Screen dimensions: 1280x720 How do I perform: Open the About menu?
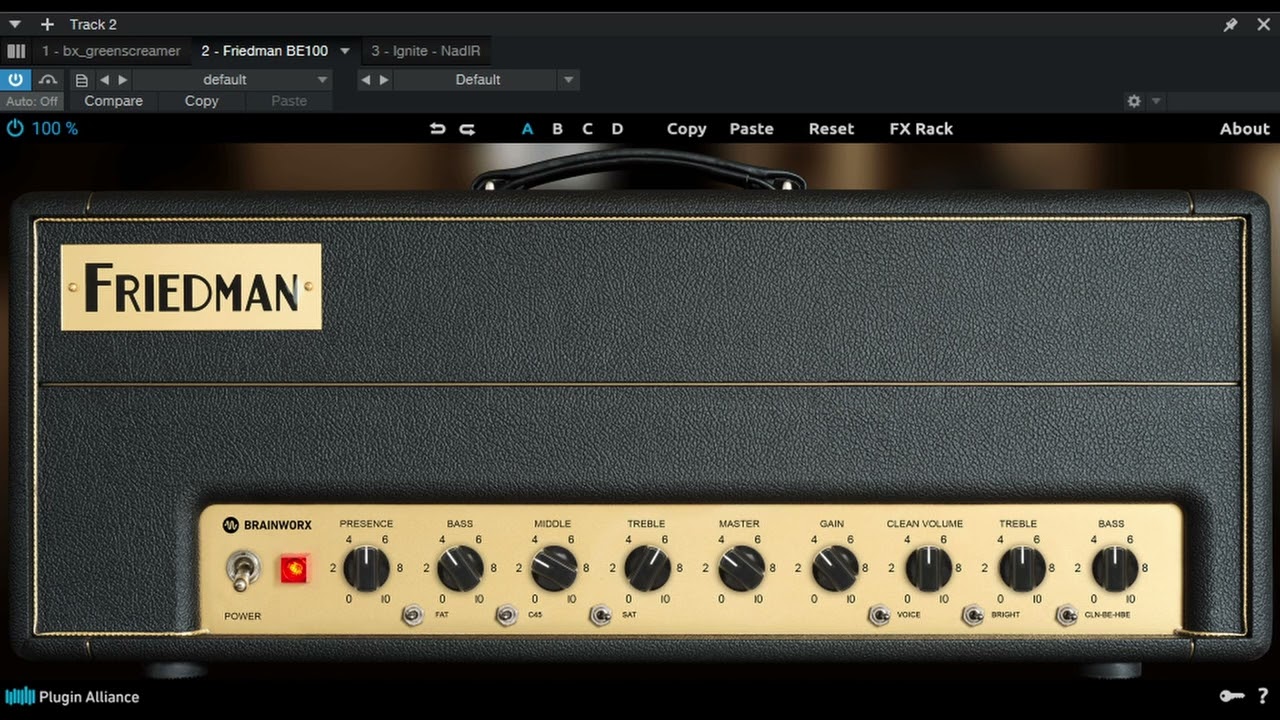1245,129
